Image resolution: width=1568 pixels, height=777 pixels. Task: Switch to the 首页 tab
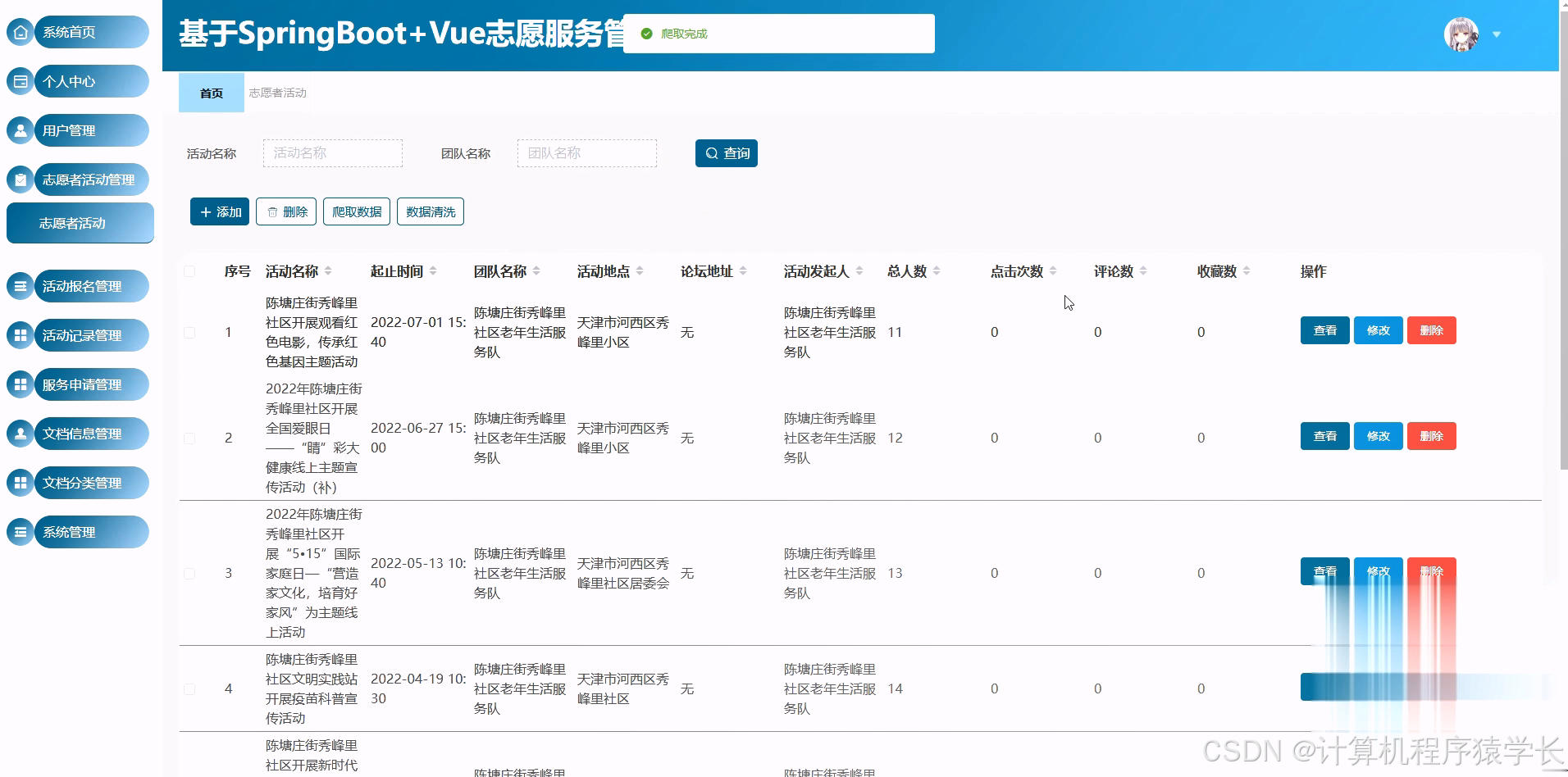(x=211, y=93)
